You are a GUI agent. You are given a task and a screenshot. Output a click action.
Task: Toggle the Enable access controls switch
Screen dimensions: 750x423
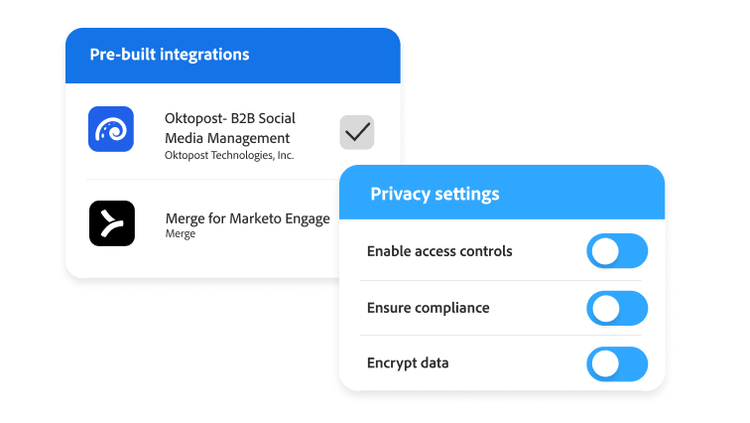(x=617, y=252)
